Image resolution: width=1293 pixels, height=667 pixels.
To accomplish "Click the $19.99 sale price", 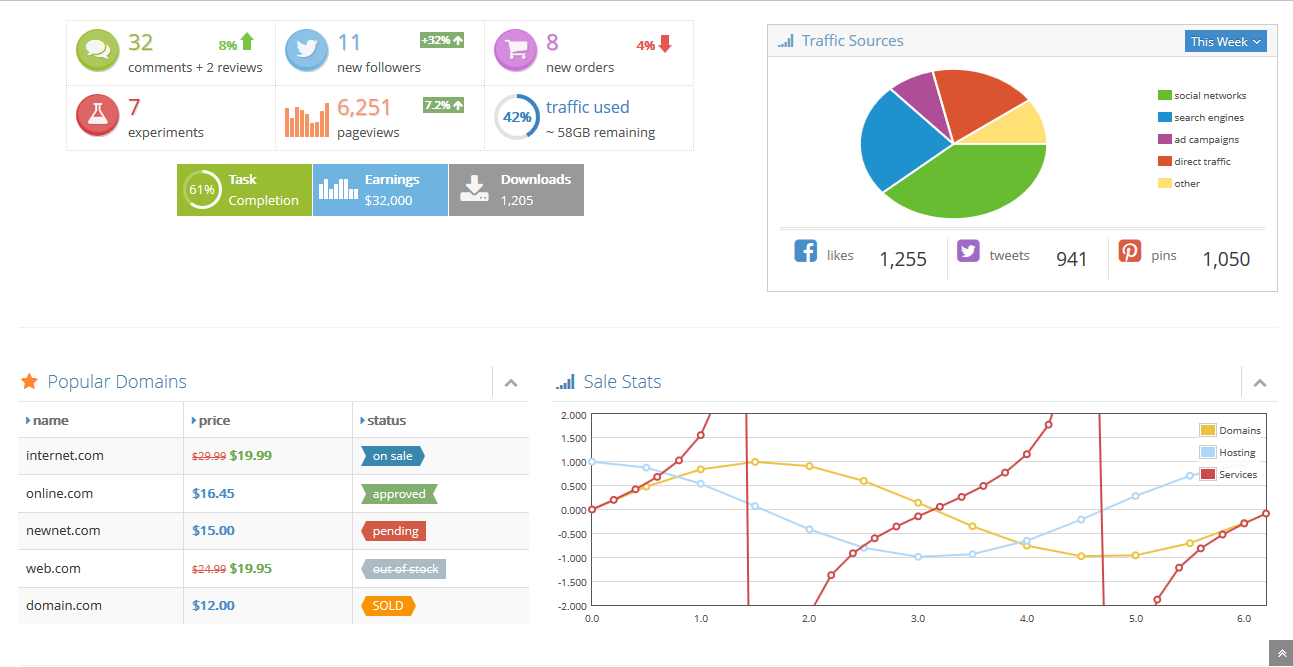I will pyautogui.click(x=251, y=456).
